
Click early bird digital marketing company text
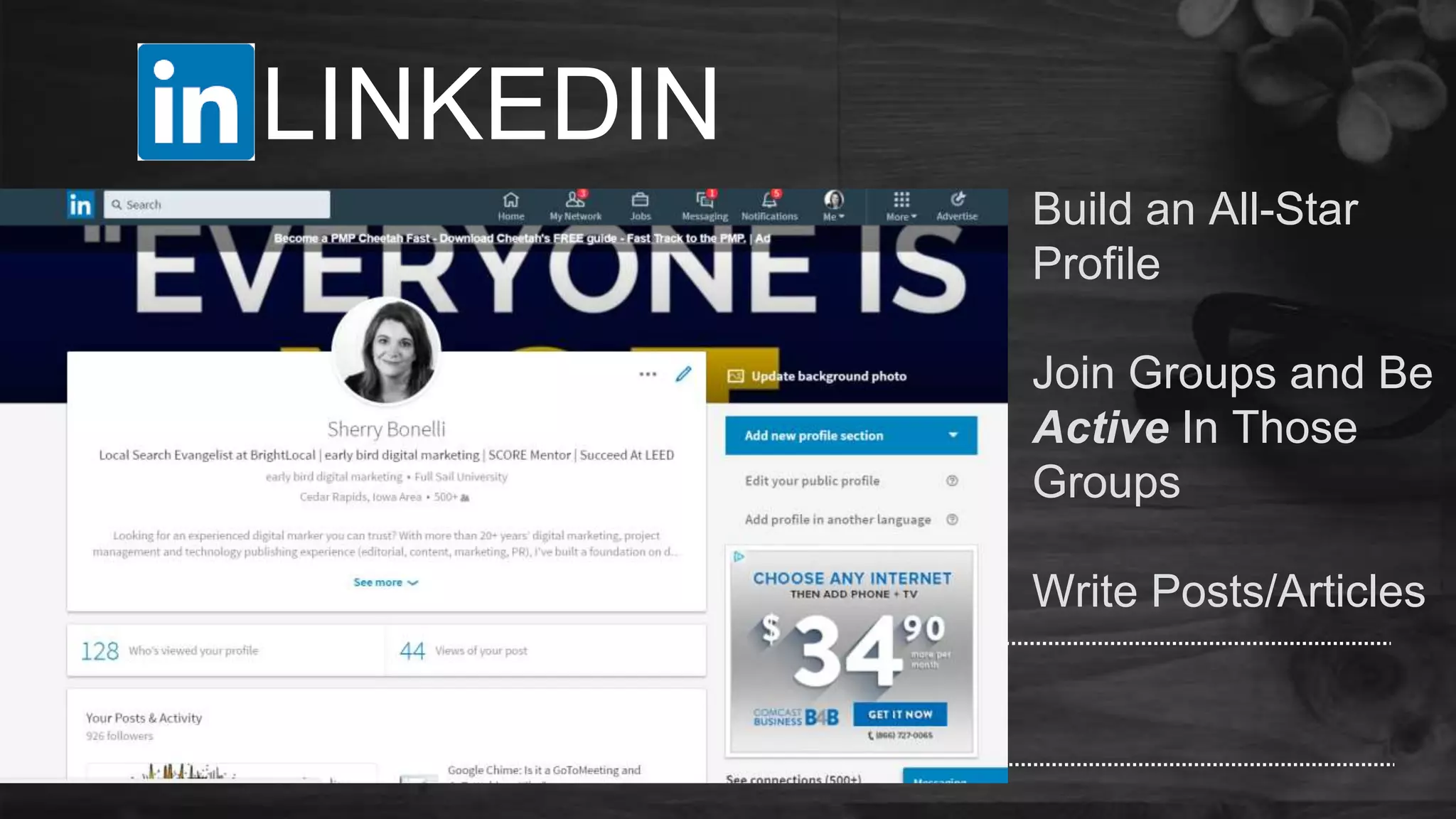[x=333, y=477]
